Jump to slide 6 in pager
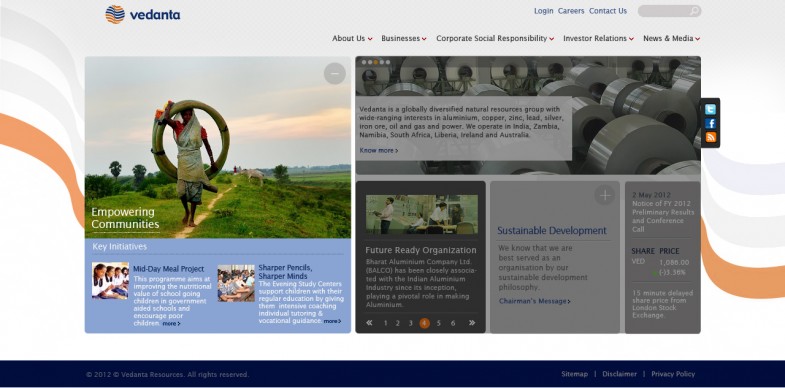Image resolution: width=785 pixels, height=388 pixels. pos(453,323)
